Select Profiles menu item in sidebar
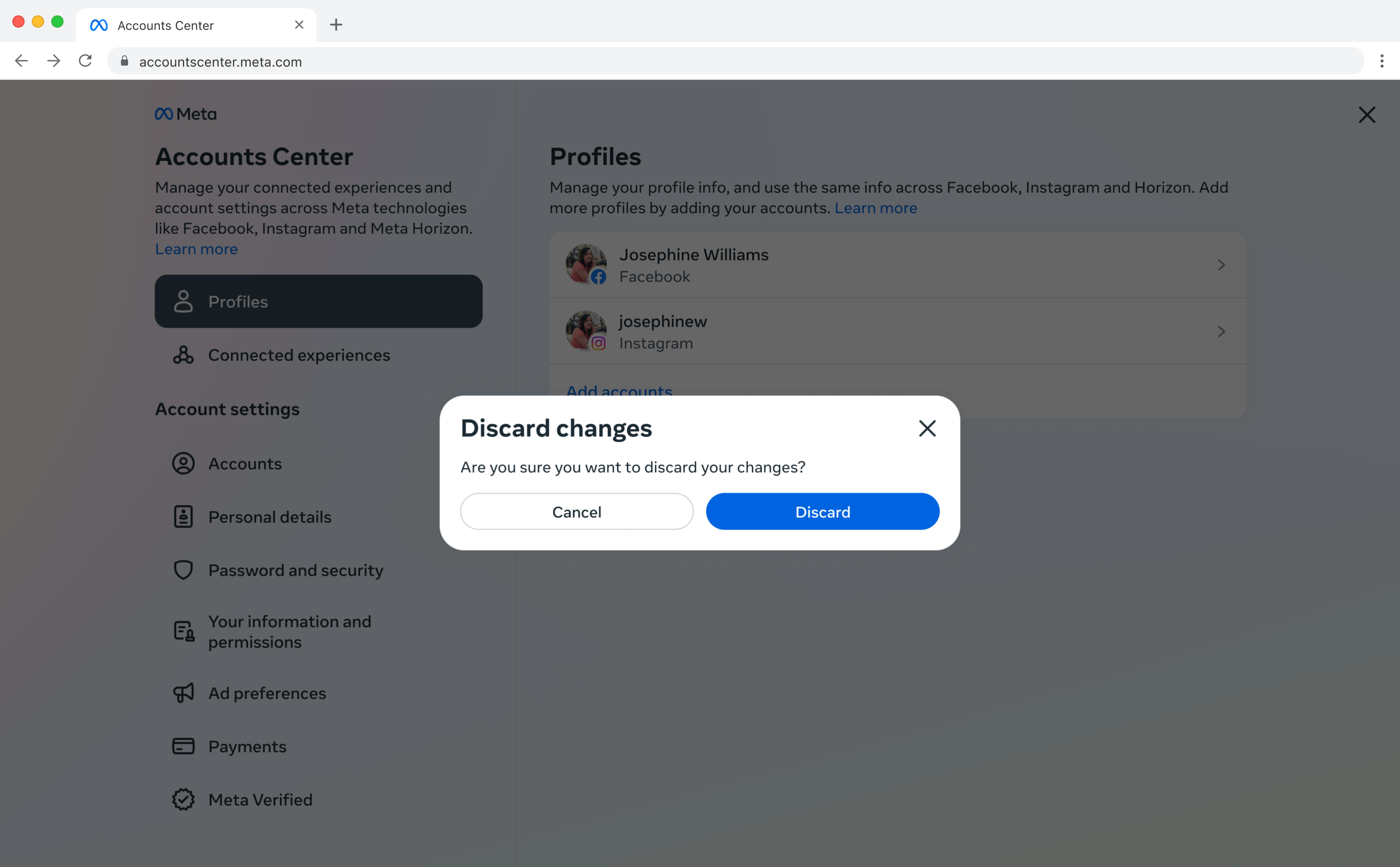Viewport: 1400px width, 867px height. point(318,301)
